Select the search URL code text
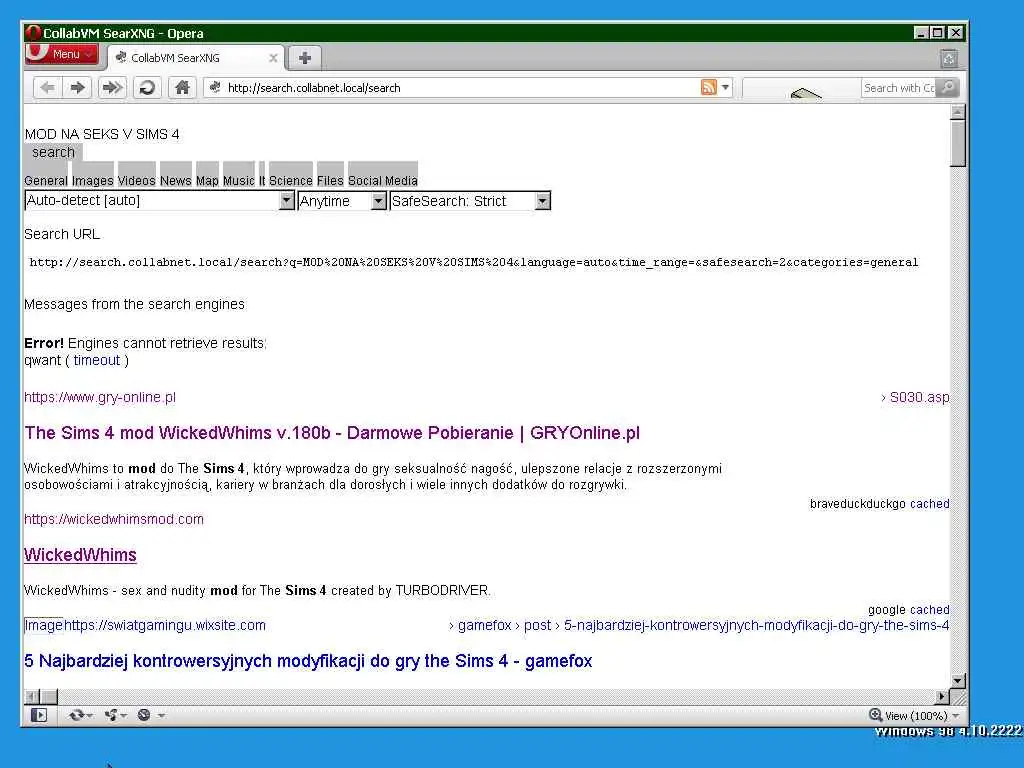 (x=473, y=262)
